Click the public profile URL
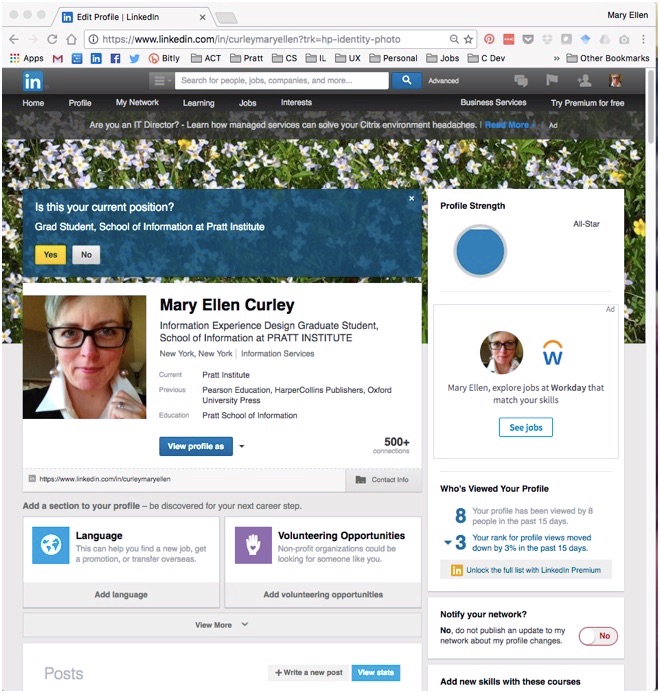The width and height of the screenshot is (660, 693). (x=105, y=479)
